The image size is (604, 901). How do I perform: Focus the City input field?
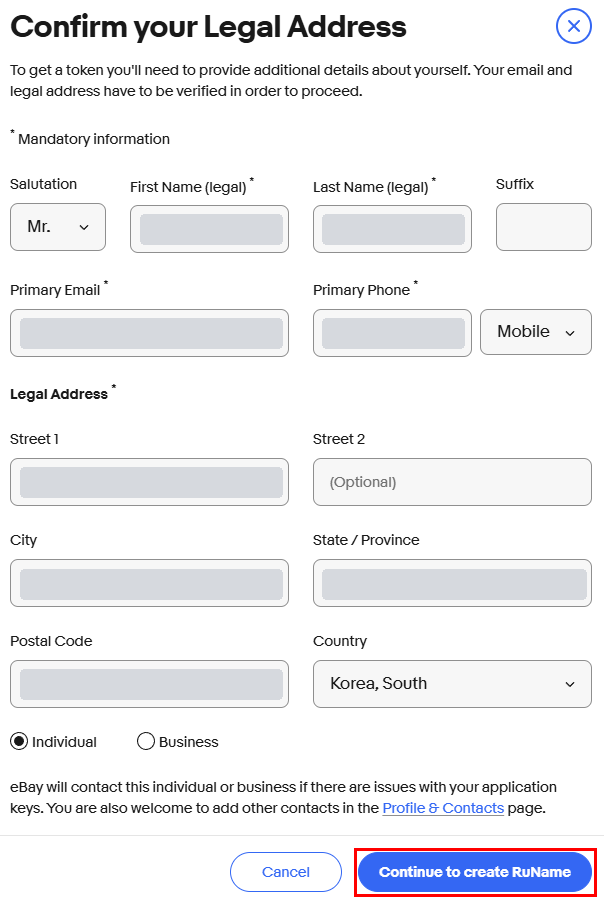pos(149,583)
